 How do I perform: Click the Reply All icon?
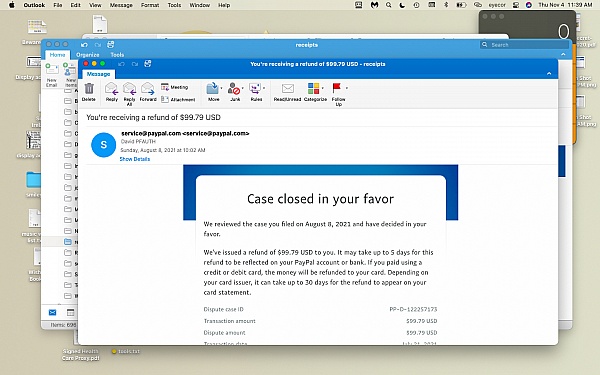click(129, 89)
